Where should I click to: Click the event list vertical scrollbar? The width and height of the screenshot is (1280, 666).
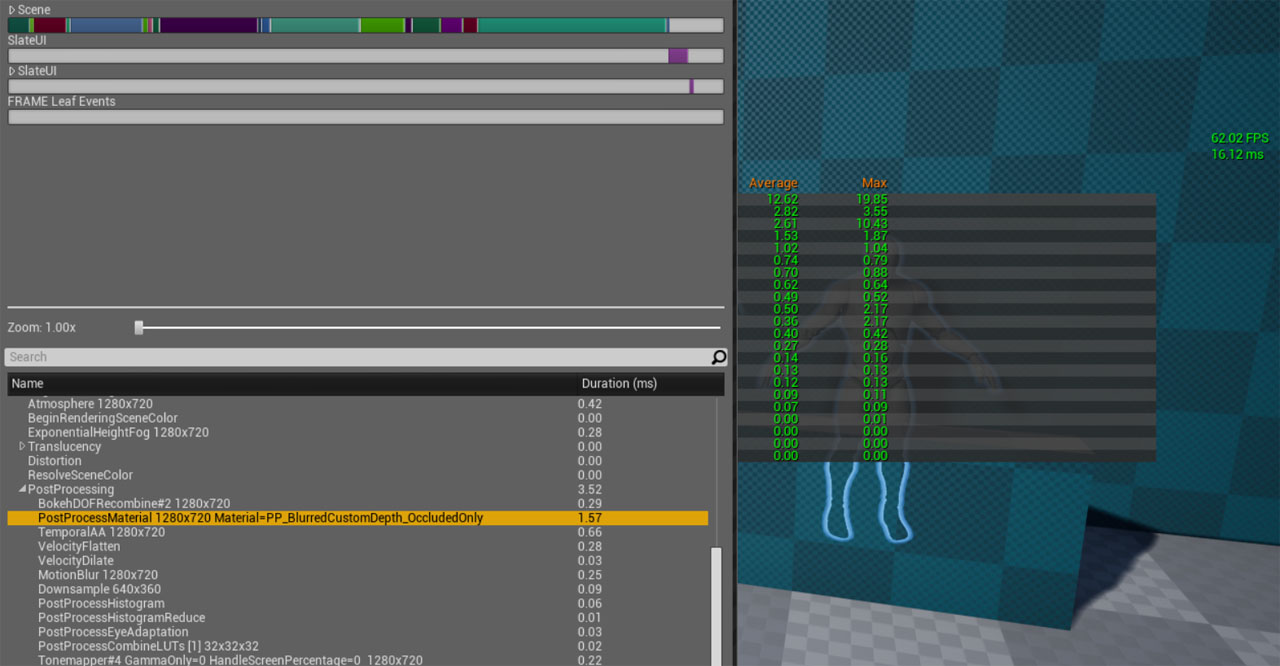tap(715, 607)
